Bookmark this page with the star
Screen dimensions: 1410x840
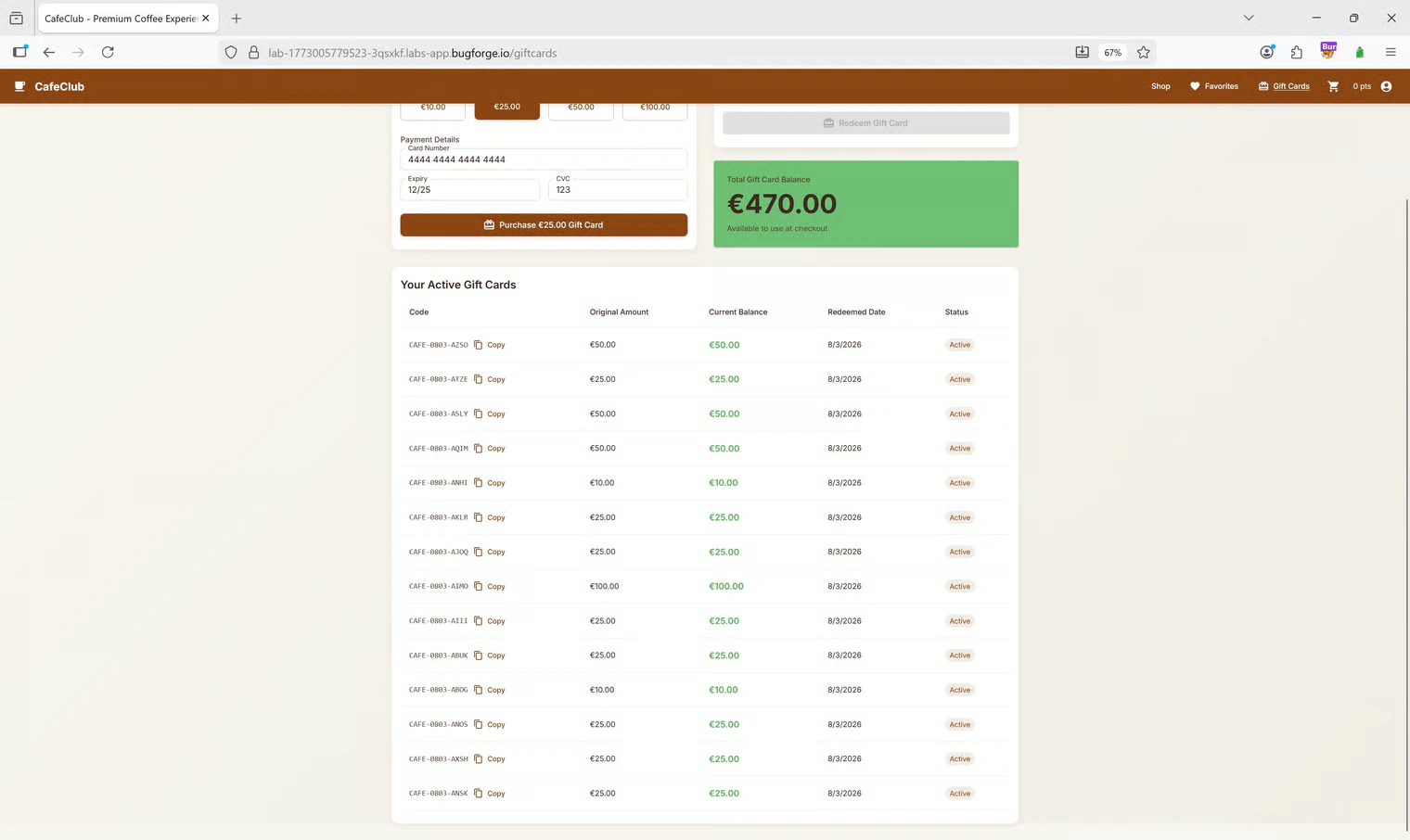[1144, 53]
